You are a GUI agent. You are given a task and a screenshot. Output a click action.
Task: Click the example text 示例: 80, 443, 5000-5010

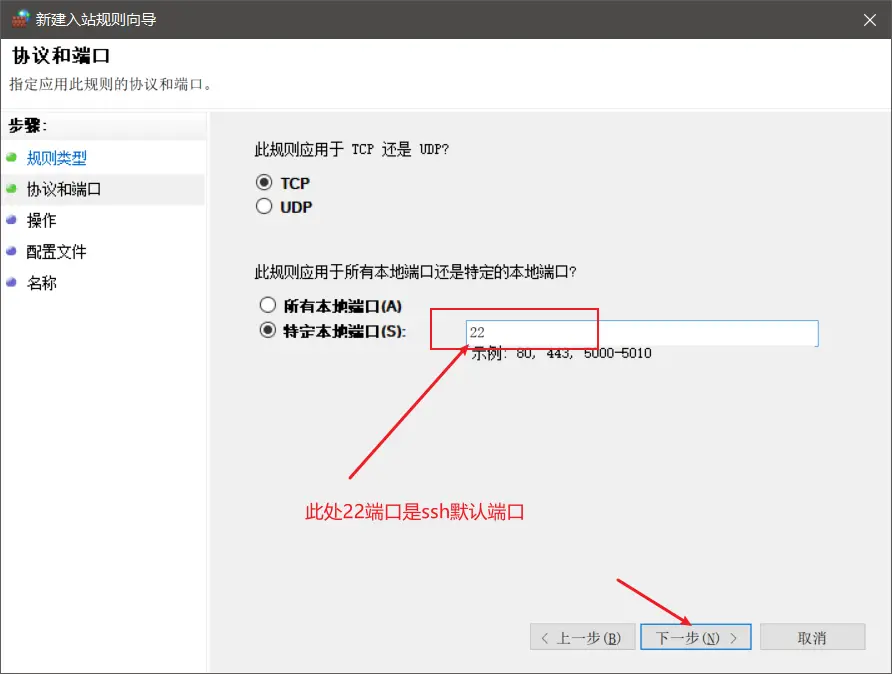561,353
